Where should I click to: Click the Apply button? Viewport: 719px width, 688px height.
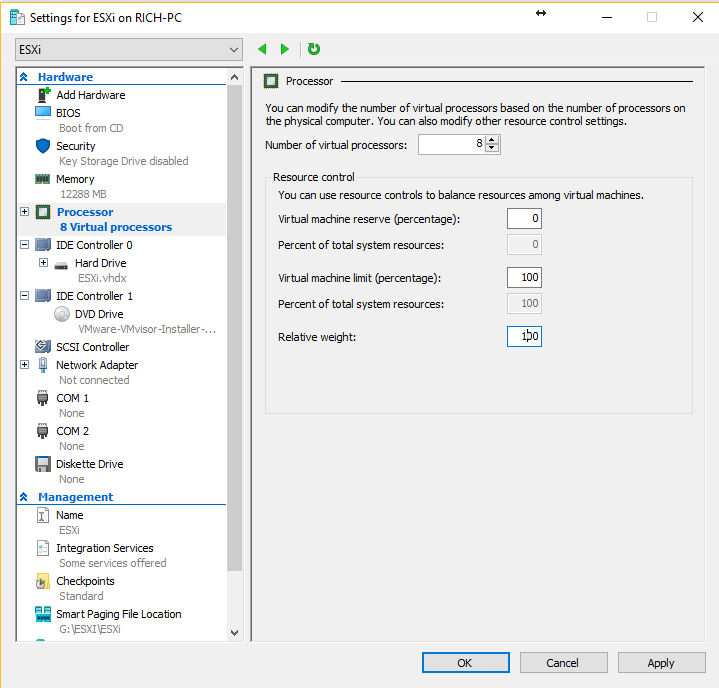660,662
